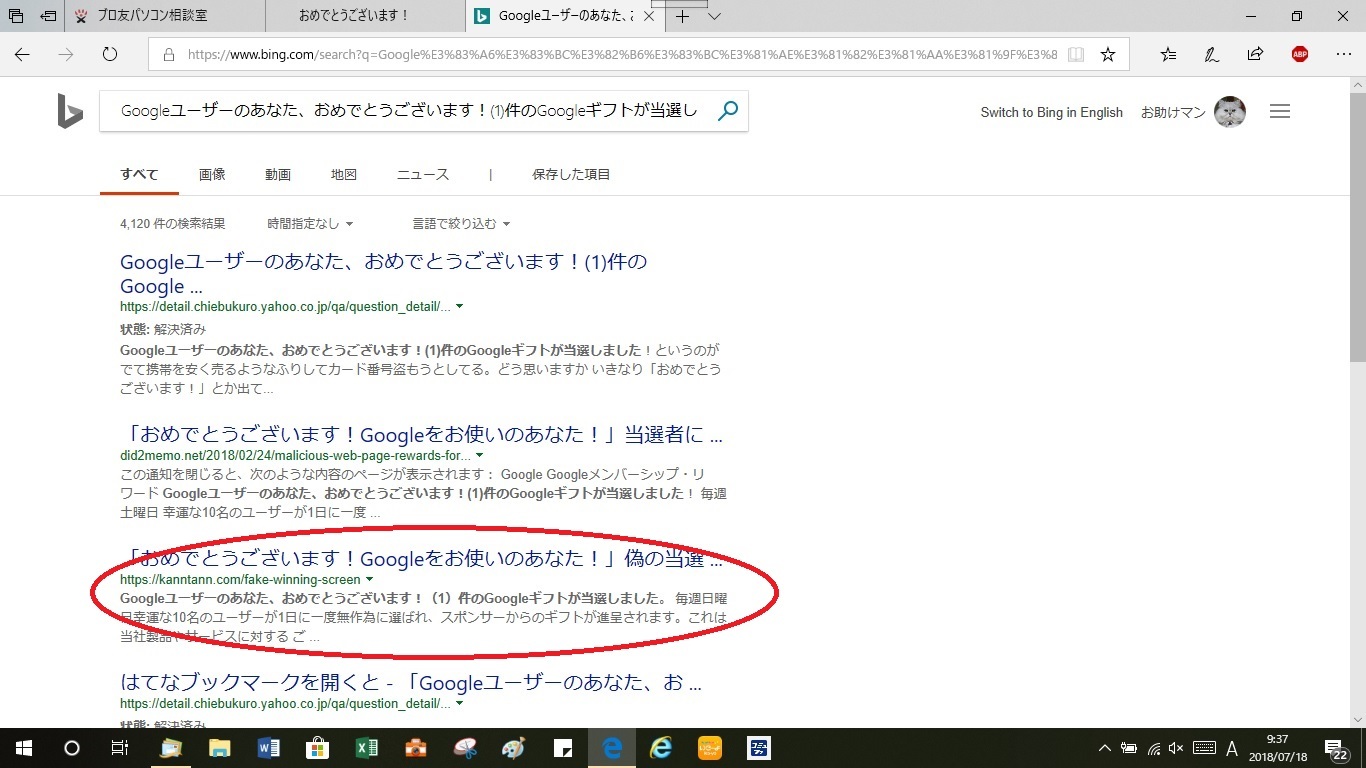1366x768 pixels.
Task: Click the Bing logo
Action: pyautogui.click(x=69, y=113)
